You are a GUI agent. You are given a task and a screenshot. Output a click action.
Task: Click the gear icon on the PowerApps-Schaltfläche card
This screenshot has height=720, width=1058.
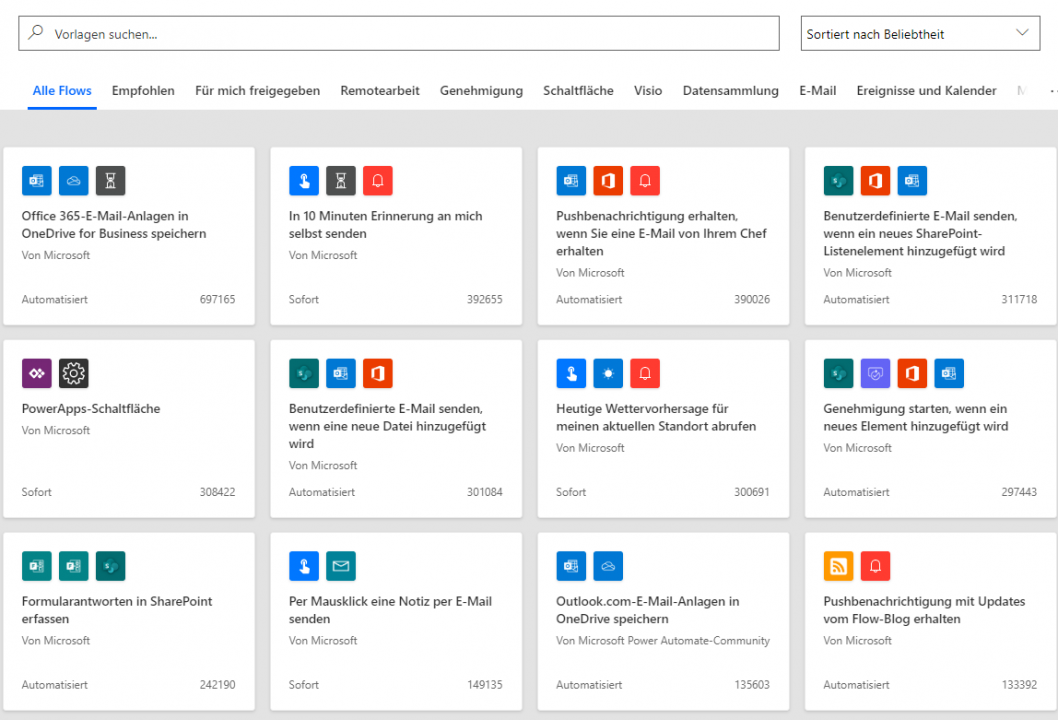[74, 374]
